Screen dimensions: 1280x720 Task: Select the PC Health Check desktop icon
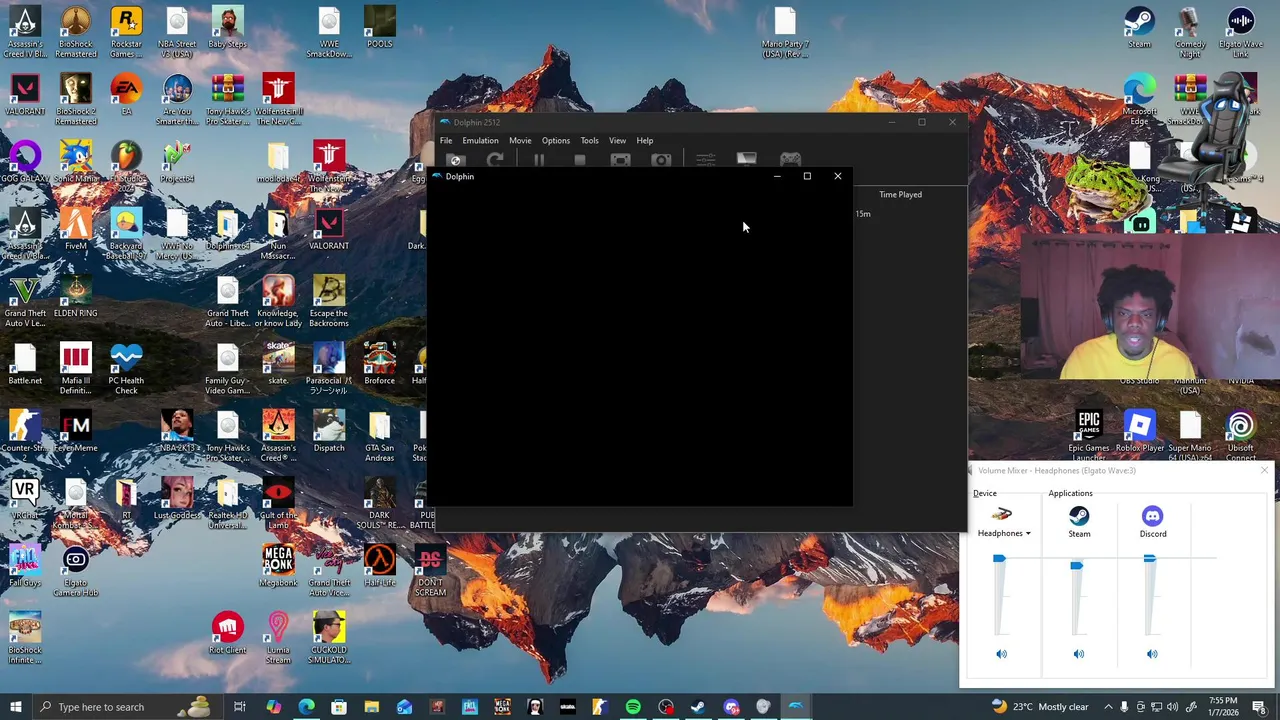tap(126, 369)
